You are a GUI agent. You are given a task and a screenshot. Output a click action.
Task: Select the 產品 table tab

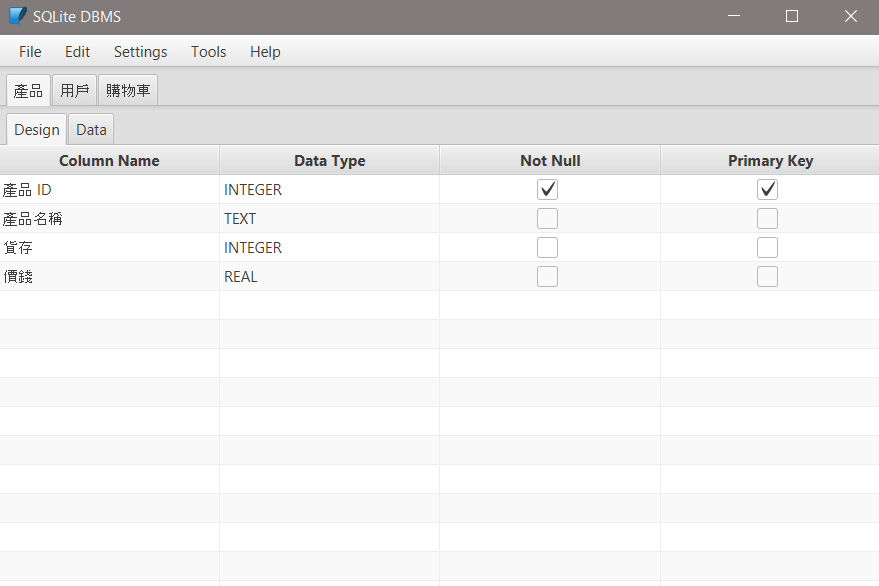pyautogui.click(x=29, y=90)
